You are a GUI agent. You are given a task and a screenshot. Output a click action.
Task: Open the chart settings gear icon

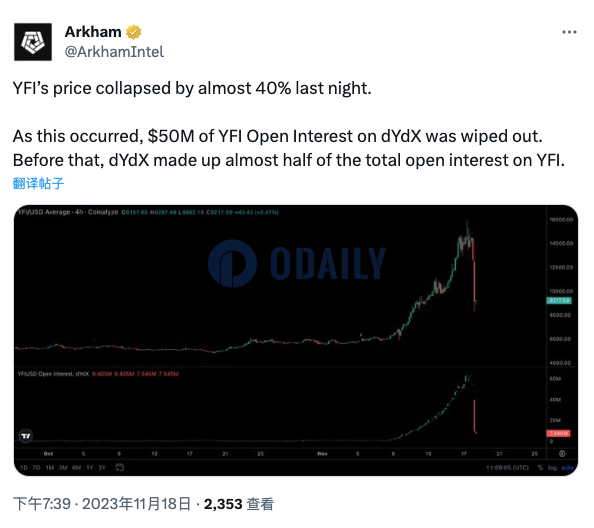[x=562, y=454]
